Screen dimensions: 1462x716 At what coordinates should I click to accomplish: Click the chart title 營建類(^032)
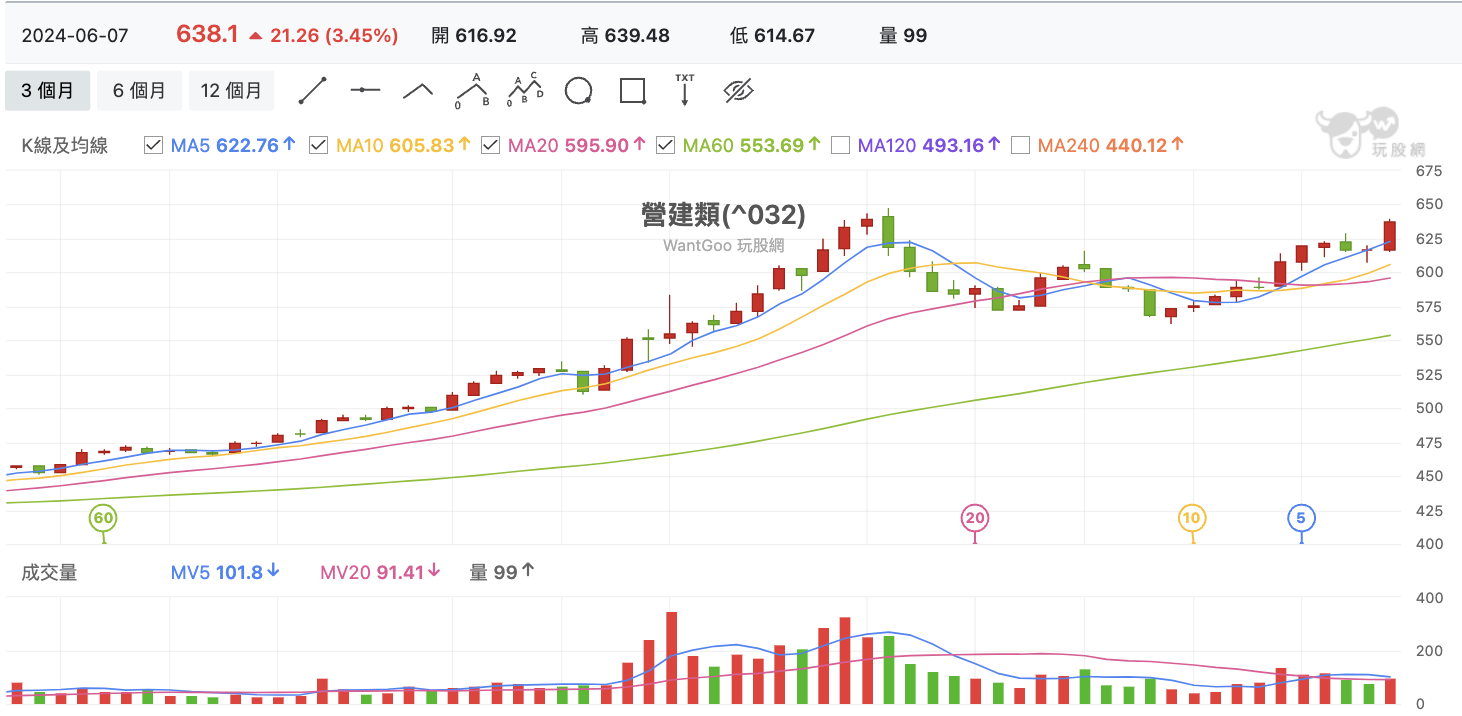(x=724, y=214)
